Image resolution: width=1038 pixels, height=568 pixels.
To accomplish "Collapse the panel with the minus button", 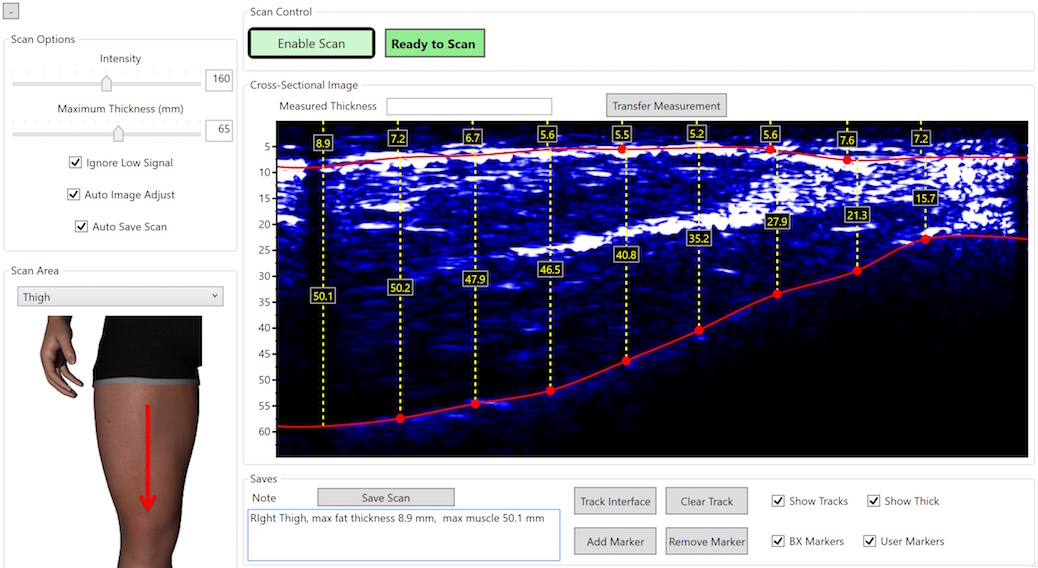I will coord(12,11).
